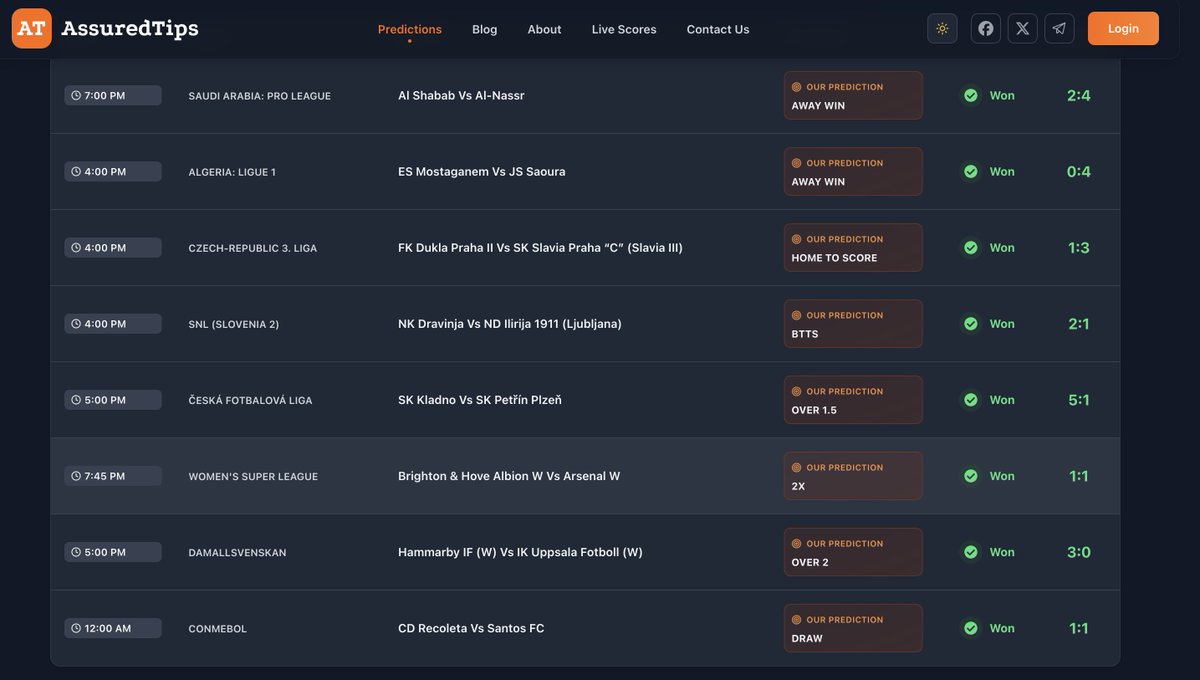The image size is (1200, 680).
Task: Click the target icon in BTTS prediction
Action: pos(797,315)
